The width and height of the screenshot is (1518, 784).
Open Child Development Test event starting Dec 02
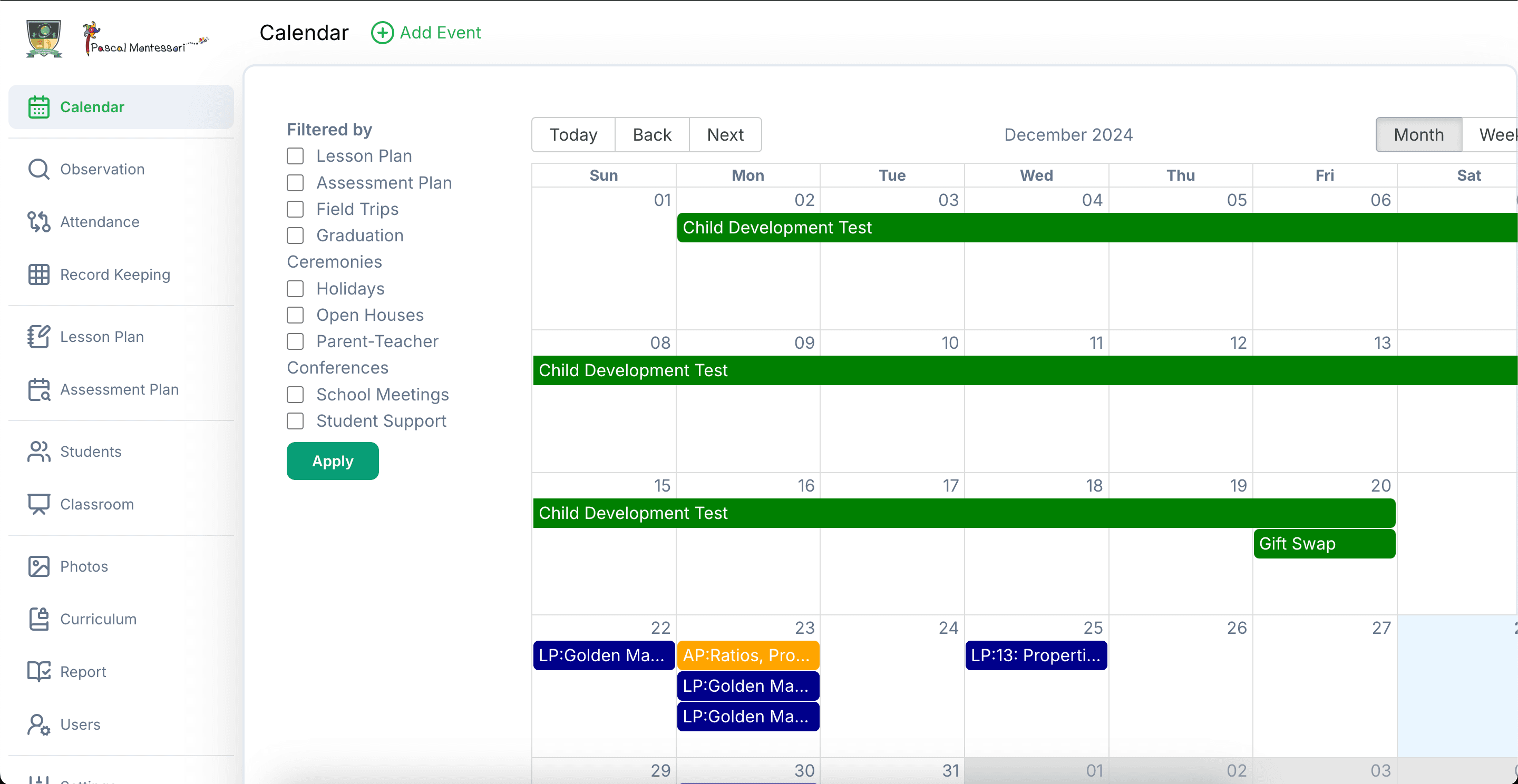pyautogui.click(x=1097, y=228)
